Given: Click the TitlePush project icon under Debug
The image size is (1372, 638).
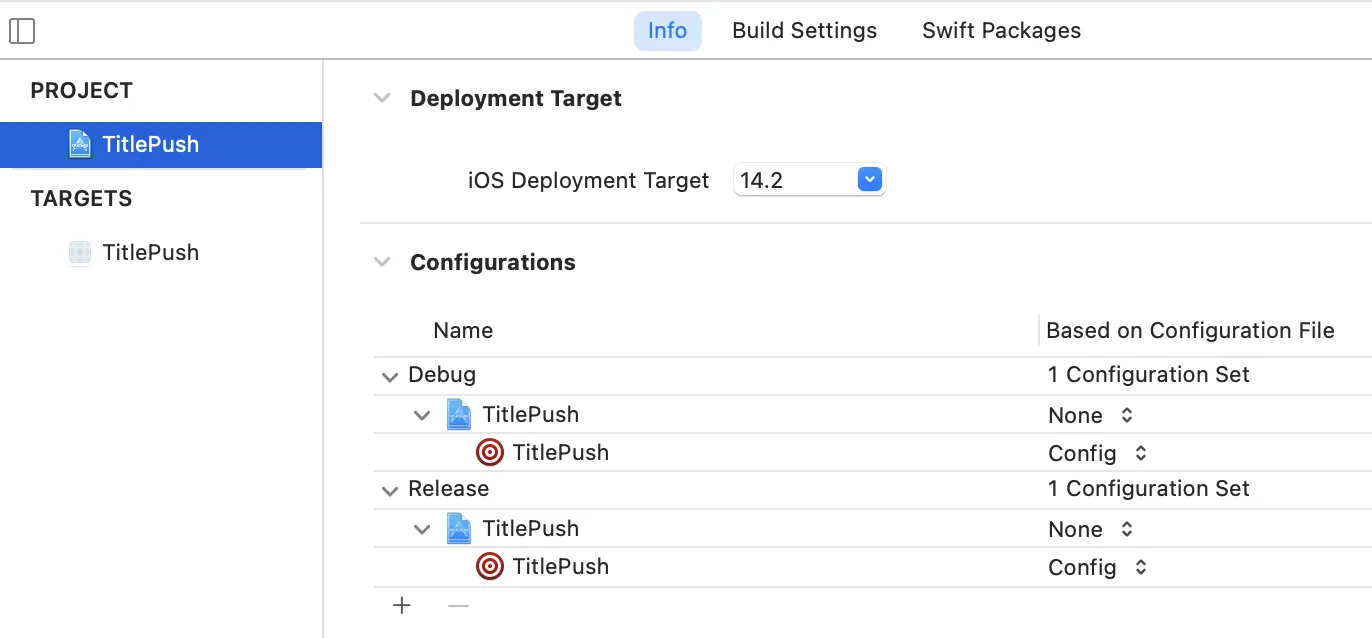Looking at the screenshot, I should point(459,414).
